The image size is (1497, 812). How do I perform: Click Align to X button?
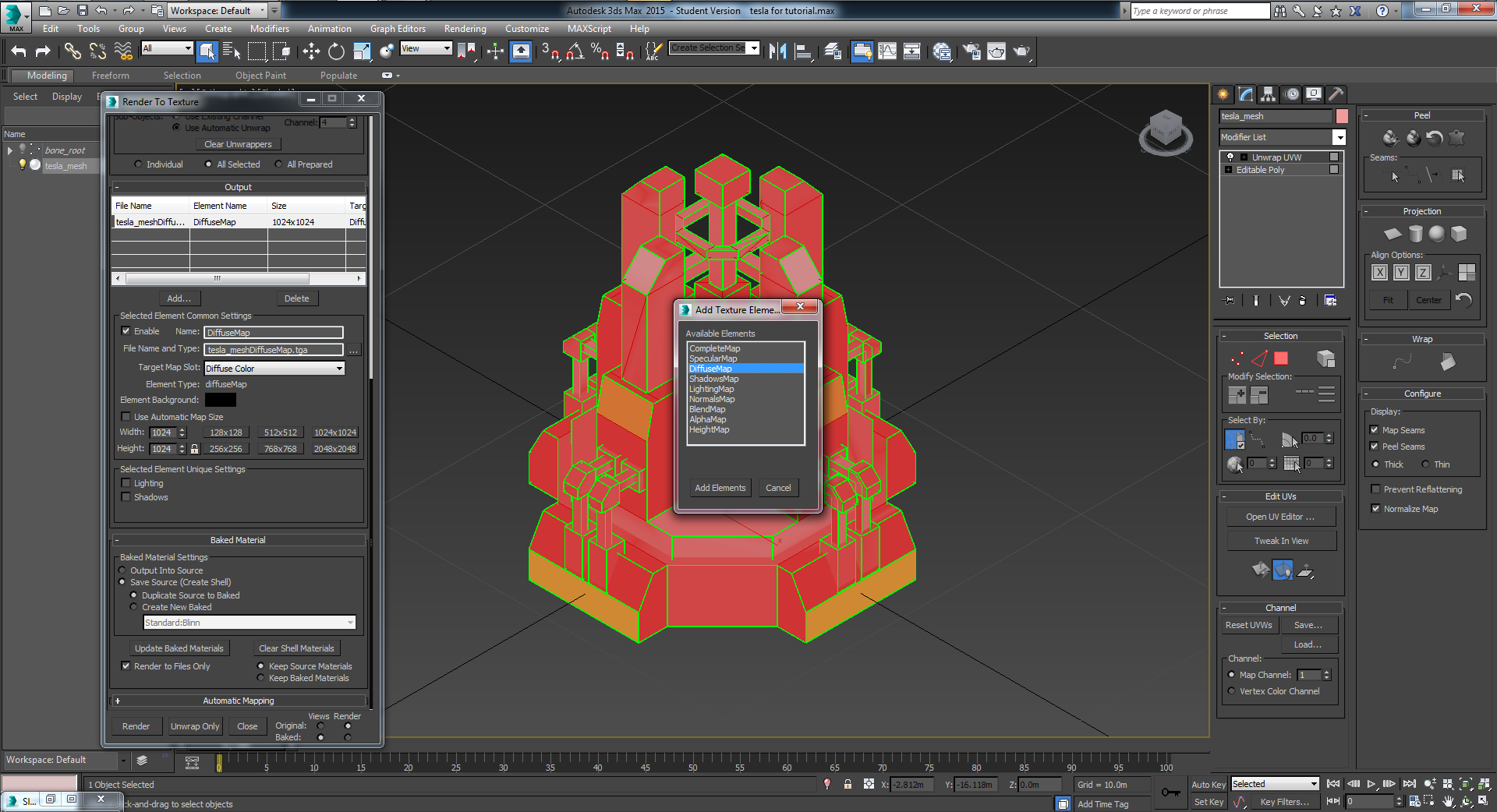(x=1380, y=272)
